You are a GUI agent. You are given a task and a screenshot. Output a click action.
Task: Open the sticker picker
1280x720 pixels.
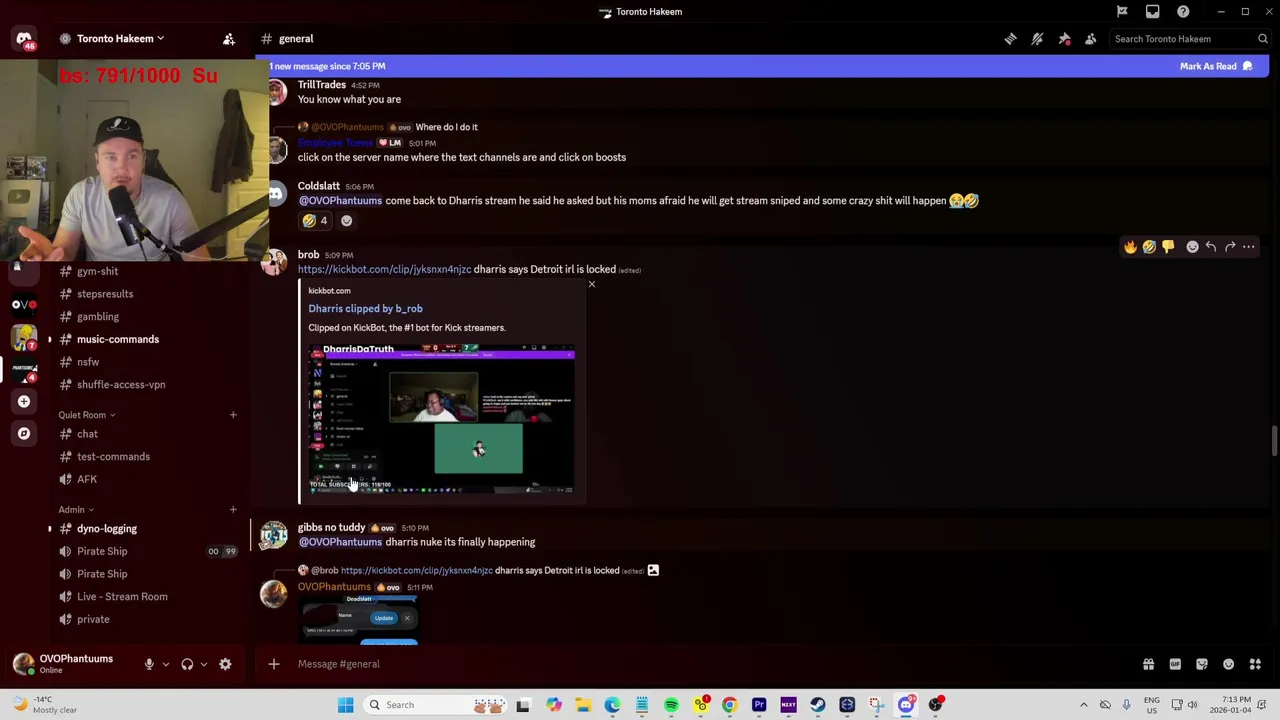point(1202,664)
